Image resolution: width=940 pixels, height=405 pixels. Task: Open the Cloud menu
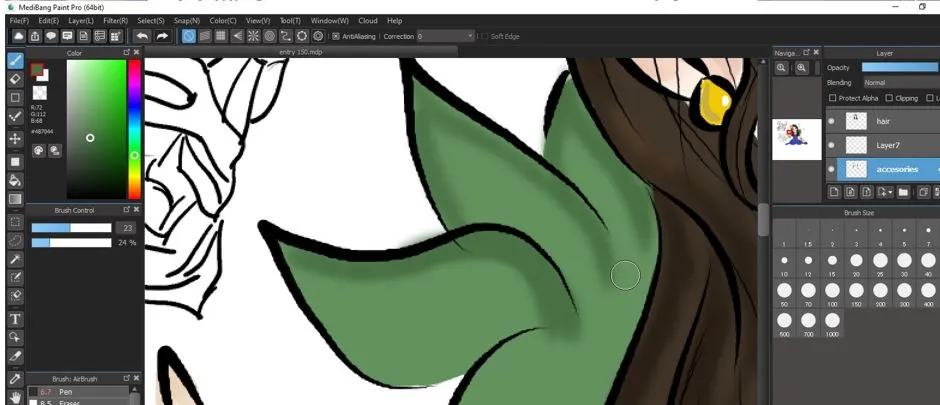(x=367, y=20)
